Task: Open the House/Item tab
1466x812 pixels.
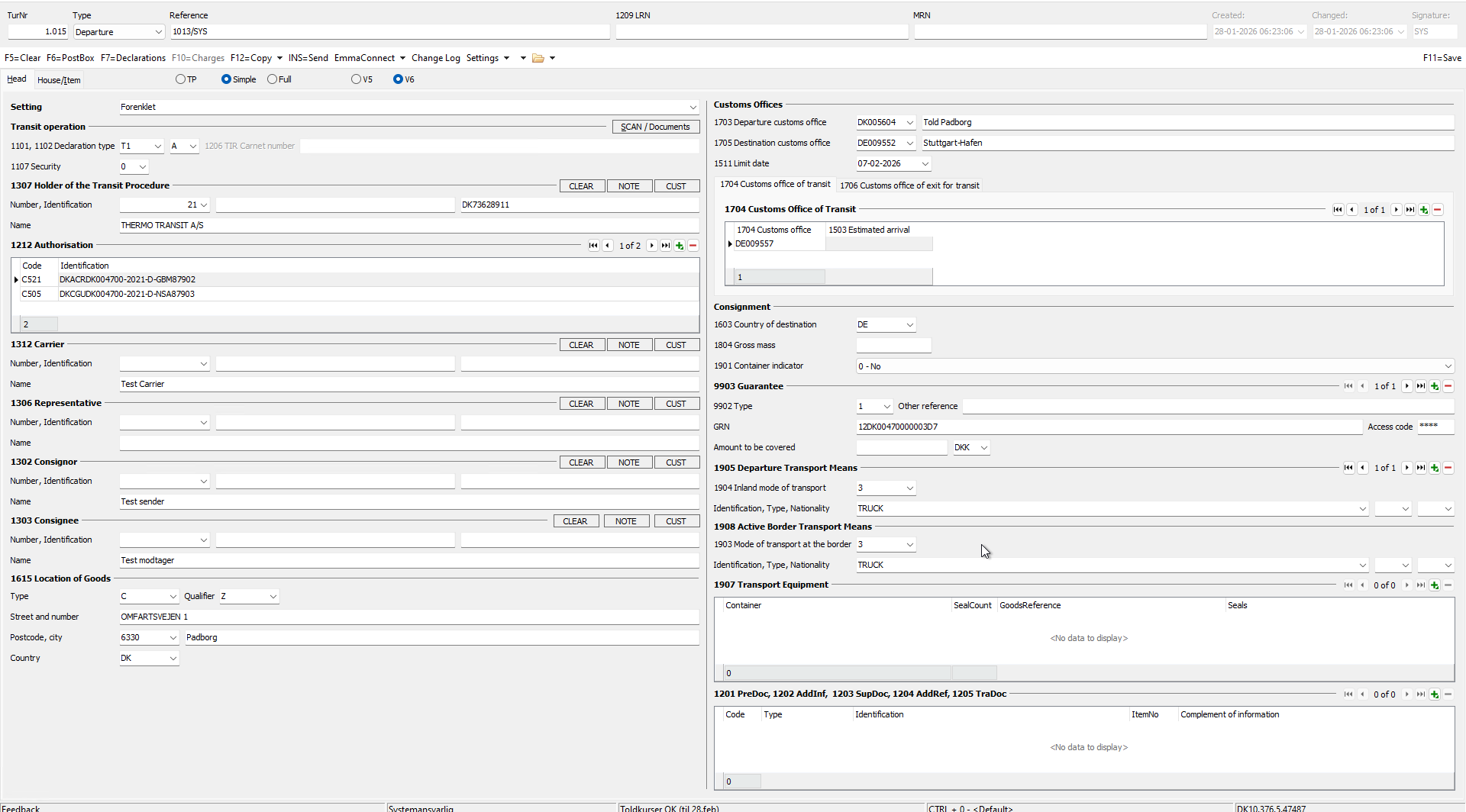Action: [59, 80]
